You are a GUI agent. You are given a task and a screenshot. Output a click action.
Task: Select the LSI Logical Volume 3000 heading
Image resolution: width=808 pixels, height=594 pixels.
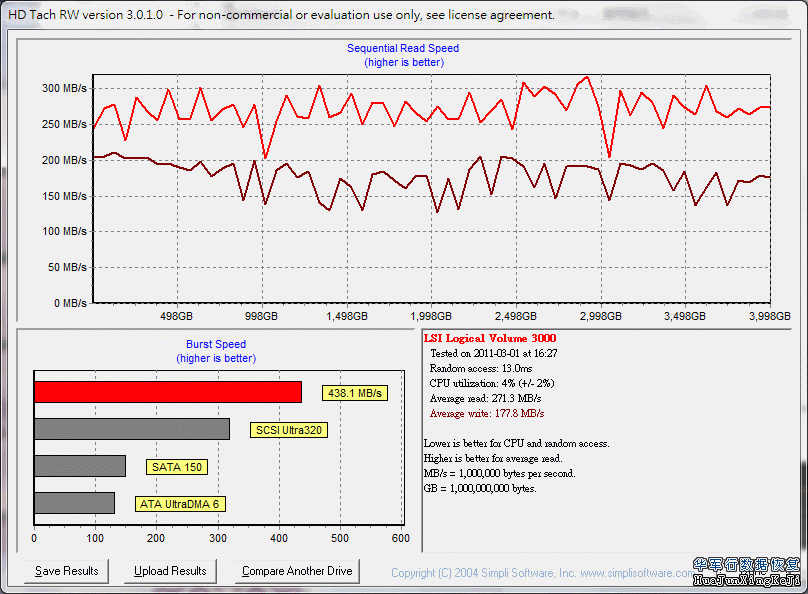pyautogui.click(x=490, y=339)
